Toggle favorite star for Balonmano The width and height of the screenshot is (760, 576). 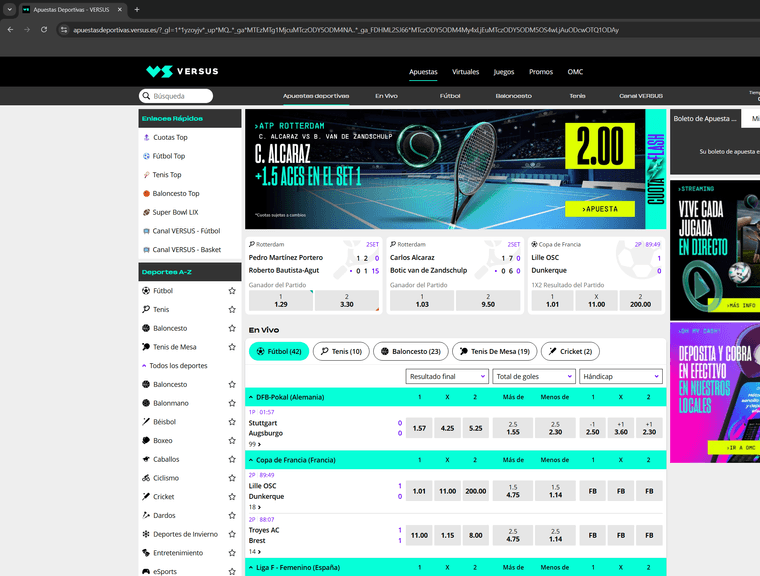click(232, 403)
